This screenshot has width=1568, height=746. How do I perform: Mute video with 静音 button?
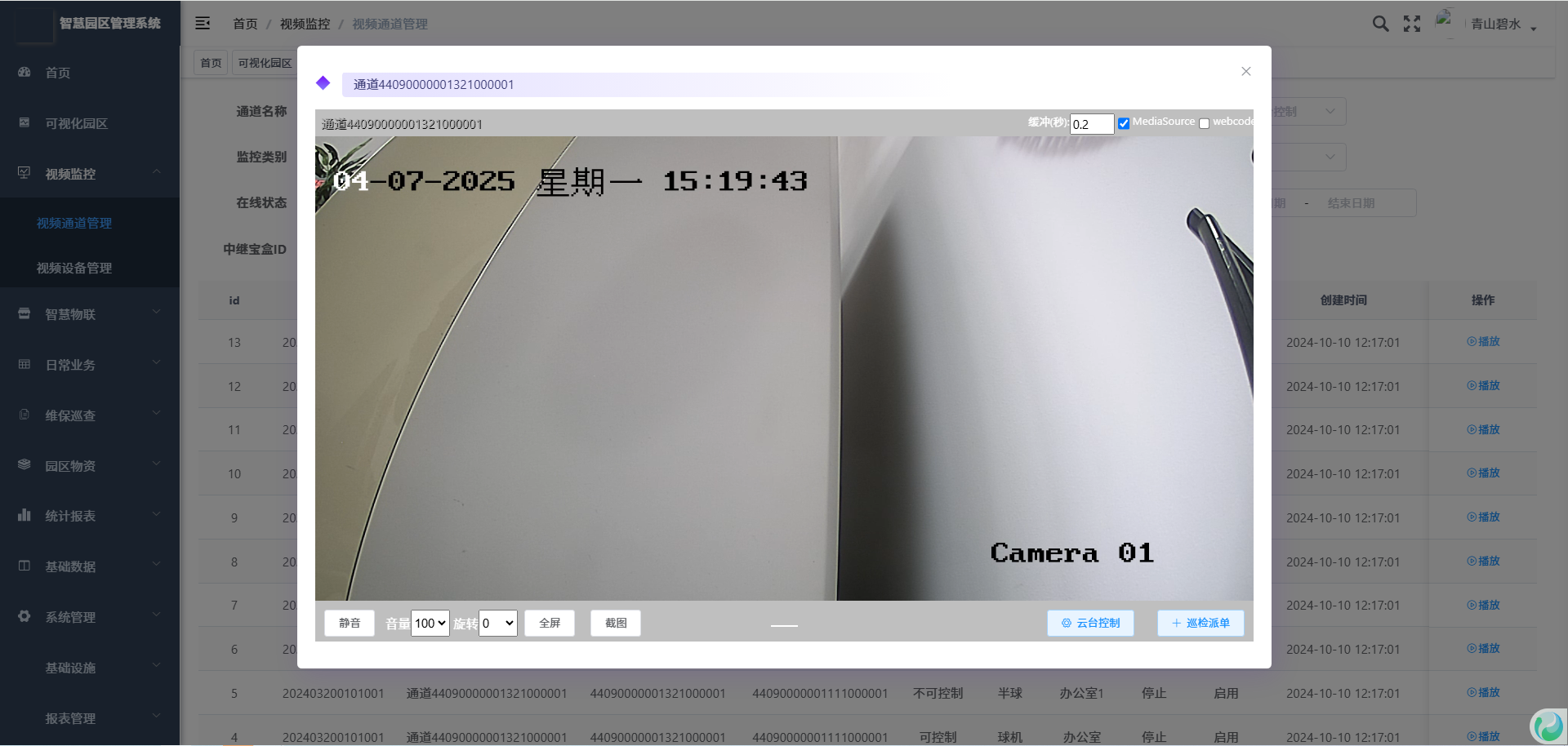pyautogui.click(x=350, y=624)
